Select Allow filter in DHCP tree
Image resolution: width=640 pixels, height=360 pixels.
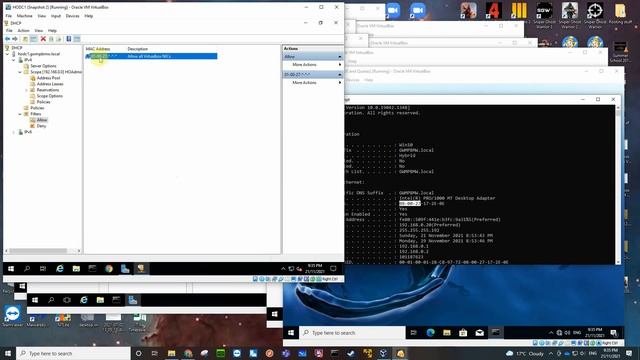pos(42,120)
